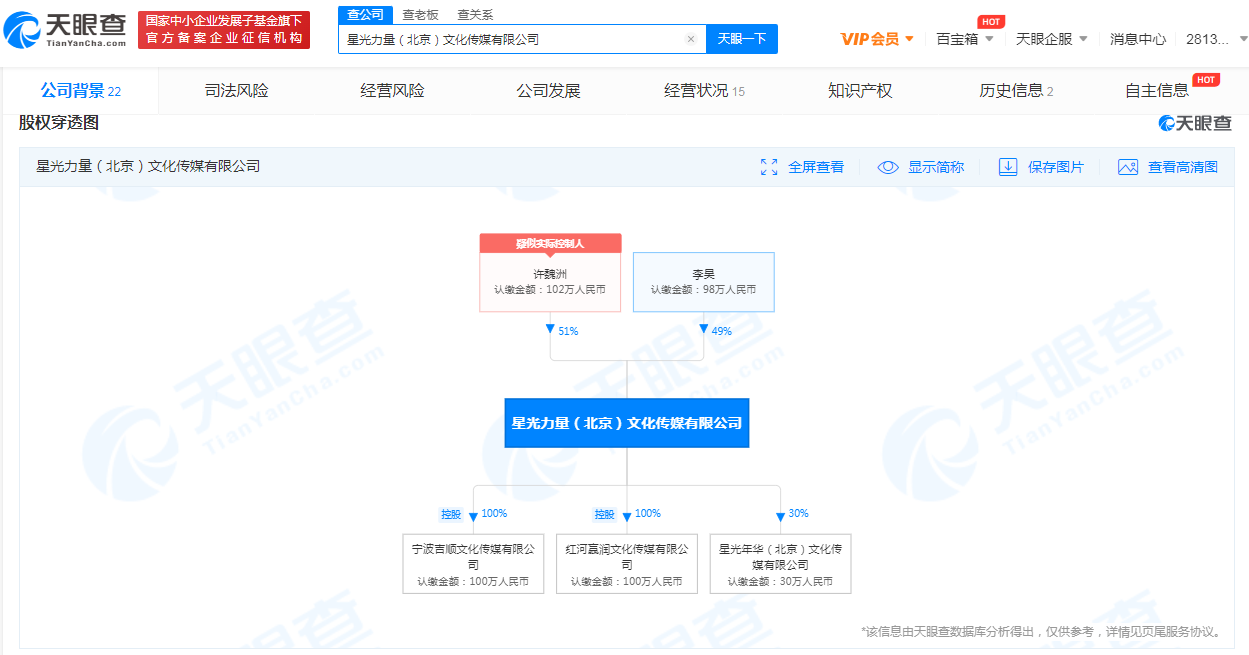Image resolution: width=1249 pixels, height=655 pixels.
Task: Click the user account number 2813...
Action: pyautogui.click(x=1207, y=39)
